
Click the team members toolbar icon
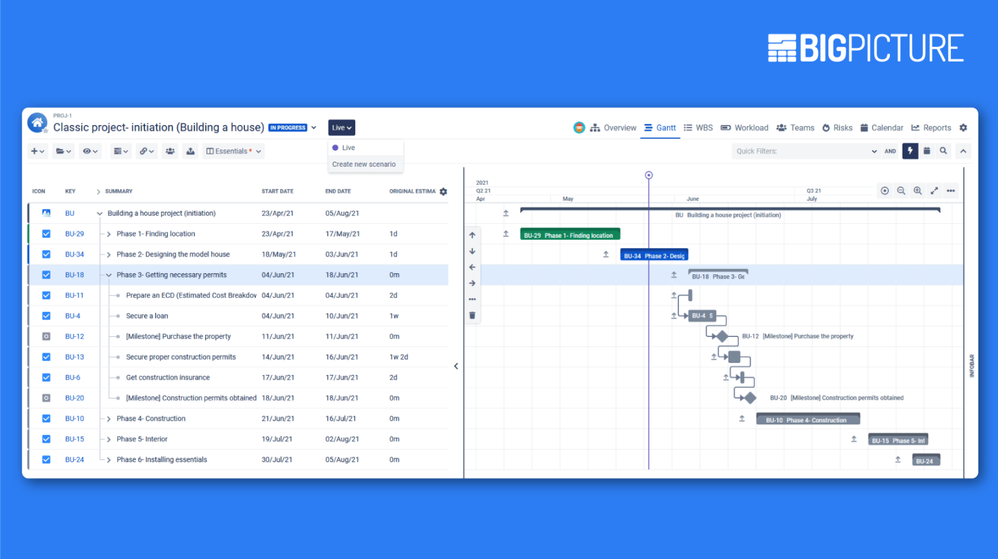coord(170,152)
